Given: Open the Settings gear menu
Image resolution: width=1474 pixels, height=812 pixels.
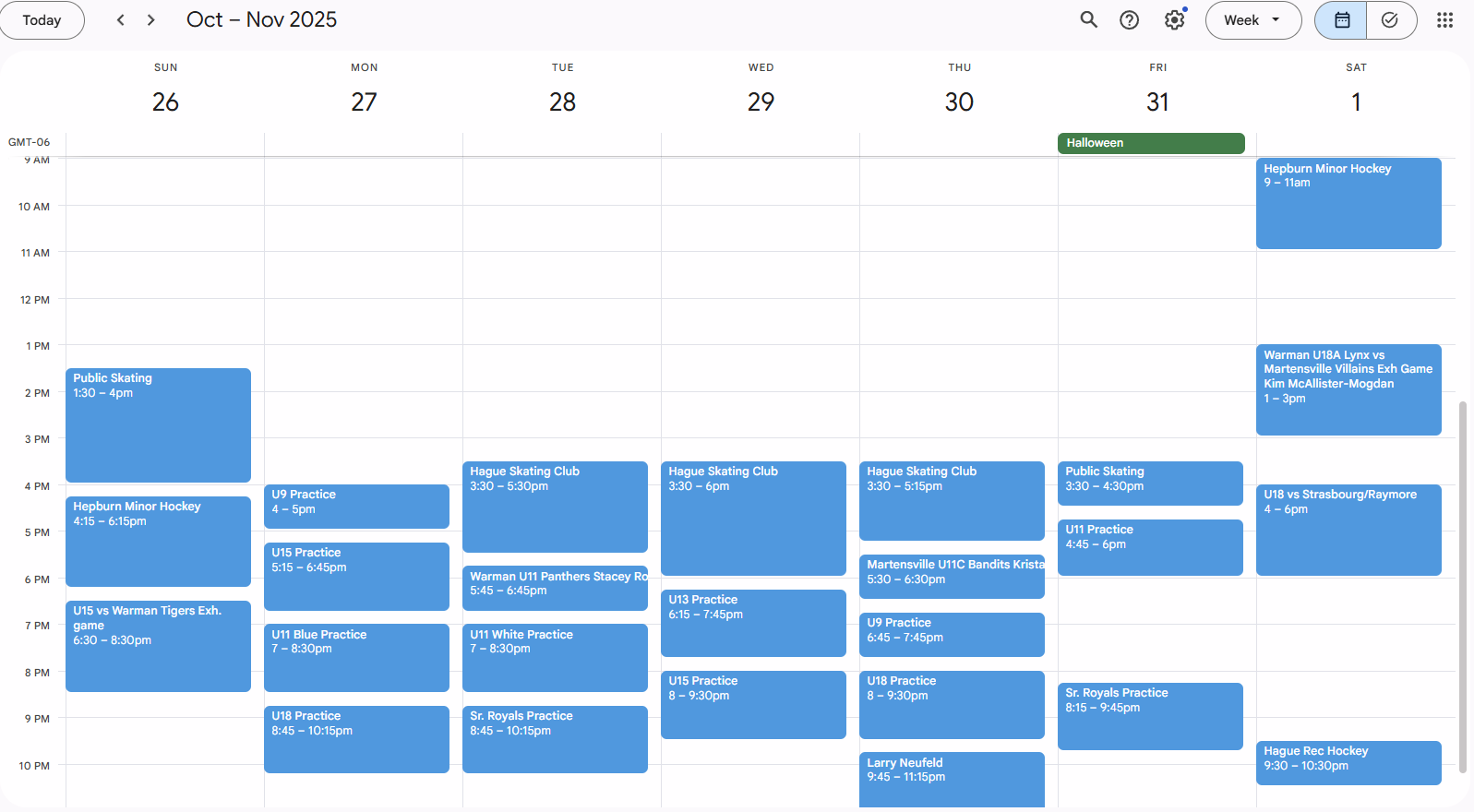Looking at the screenshot, I should coord(1174,20).
